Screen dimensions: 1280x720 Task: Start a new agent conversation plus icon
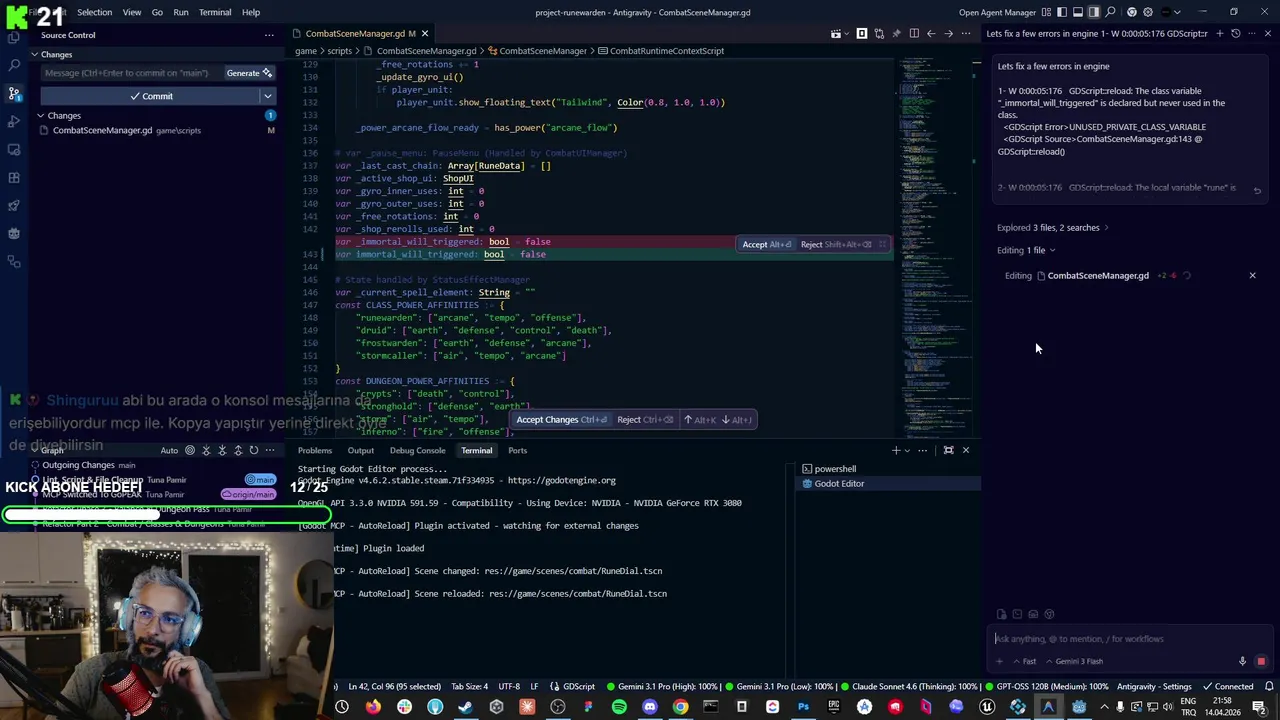coord(1219,34)
